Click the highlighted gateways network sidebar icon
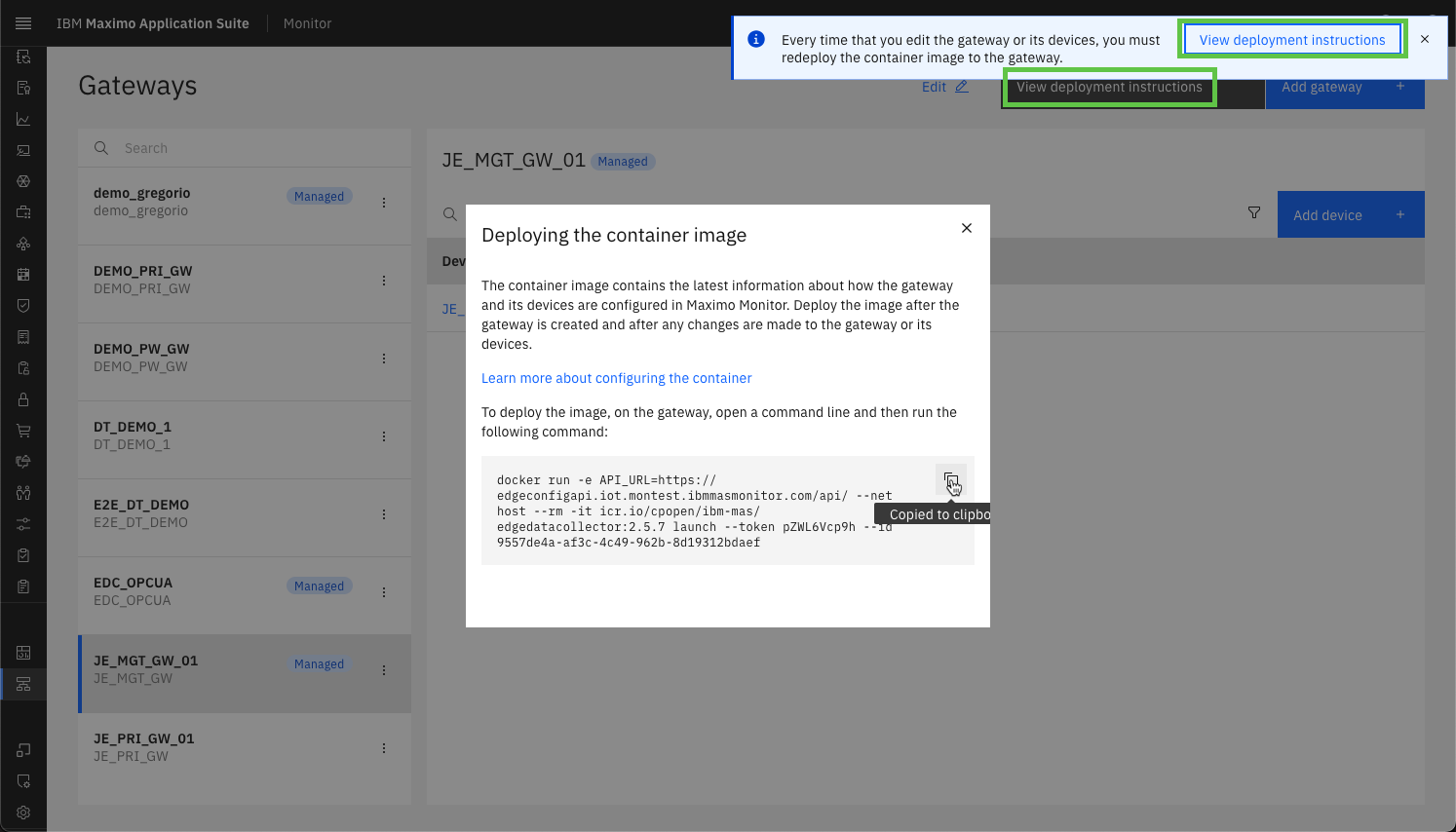 click(x=23, y=684)
